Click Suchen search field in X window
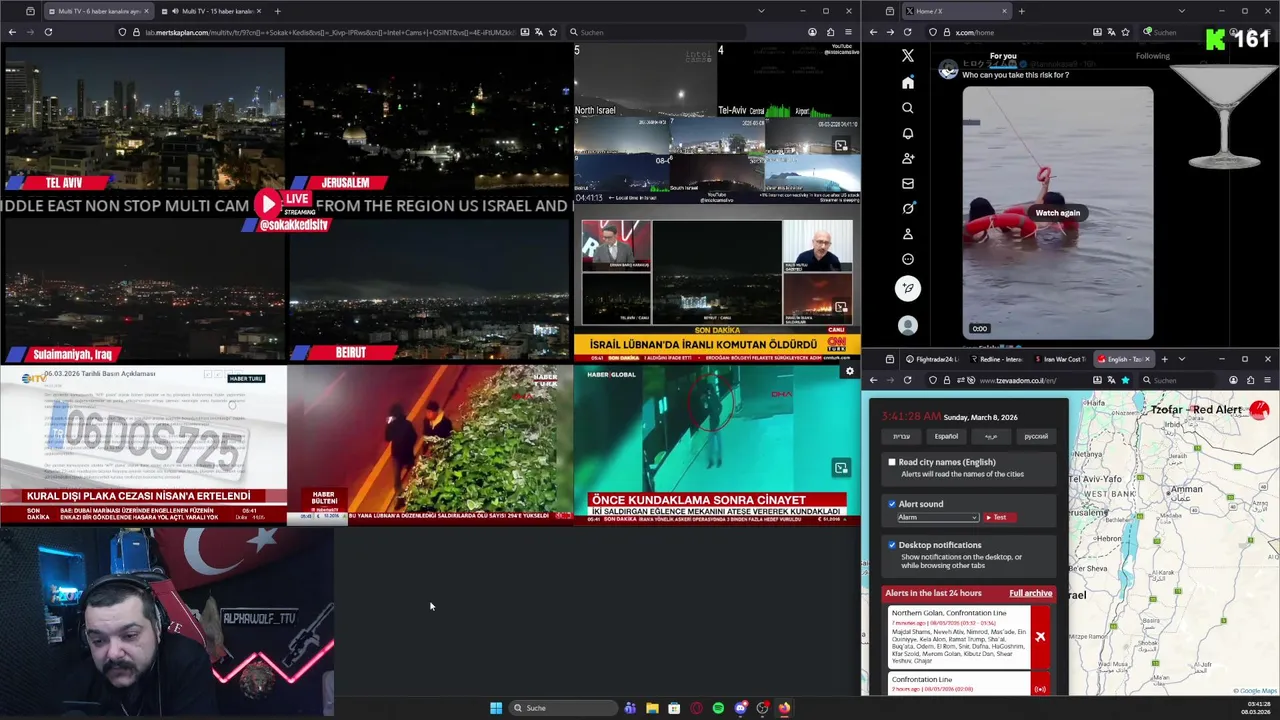1280x720 pixels. click(x=1175, y=32)
